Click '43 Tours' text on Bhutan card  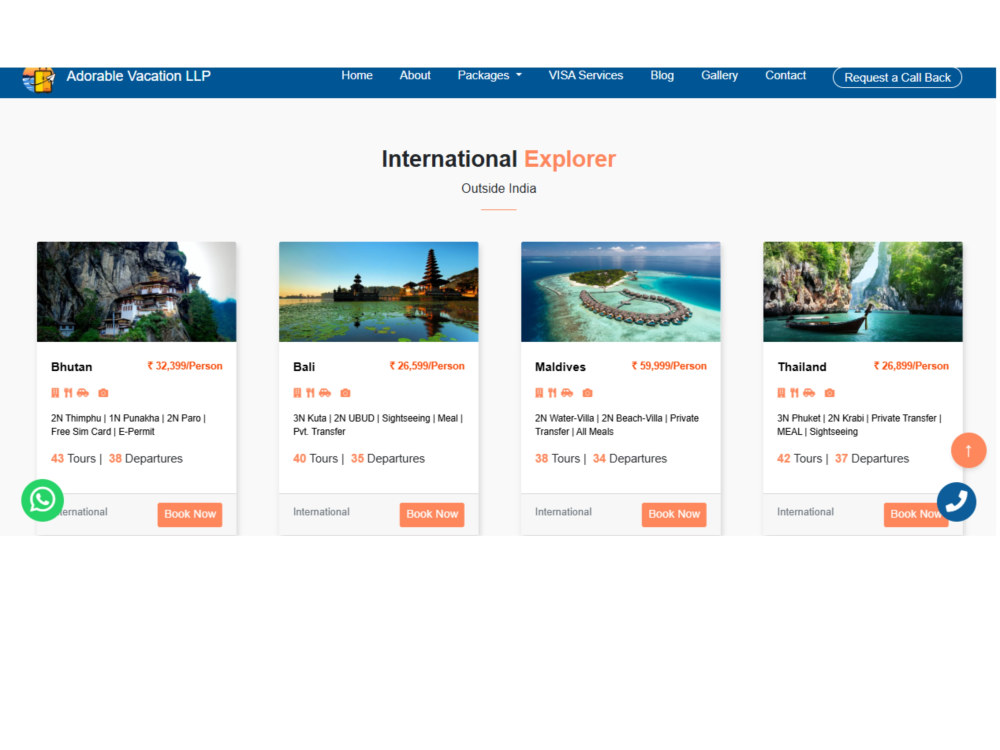[x=73, y=459]
